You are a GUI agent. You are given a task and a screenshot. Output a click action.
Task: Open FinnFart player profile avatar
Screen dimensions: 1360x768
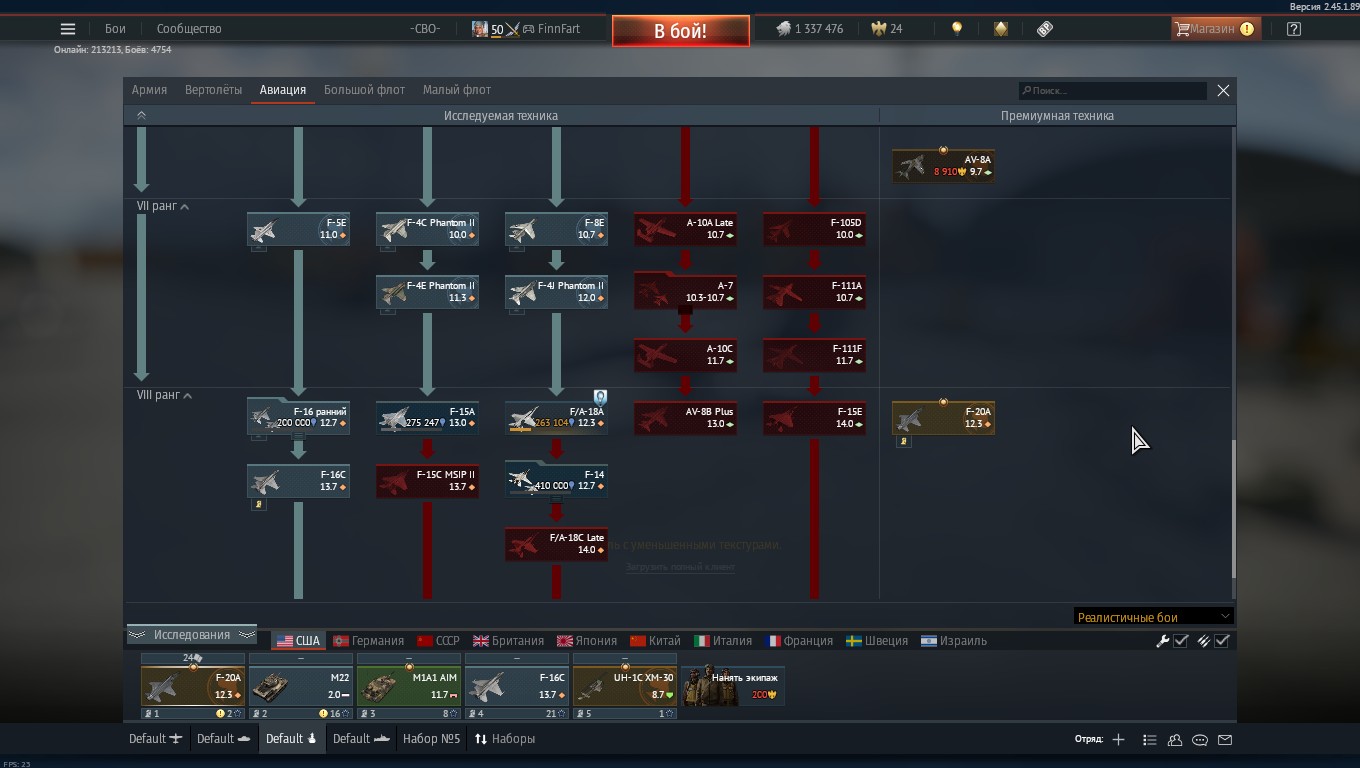pos(480,29)
